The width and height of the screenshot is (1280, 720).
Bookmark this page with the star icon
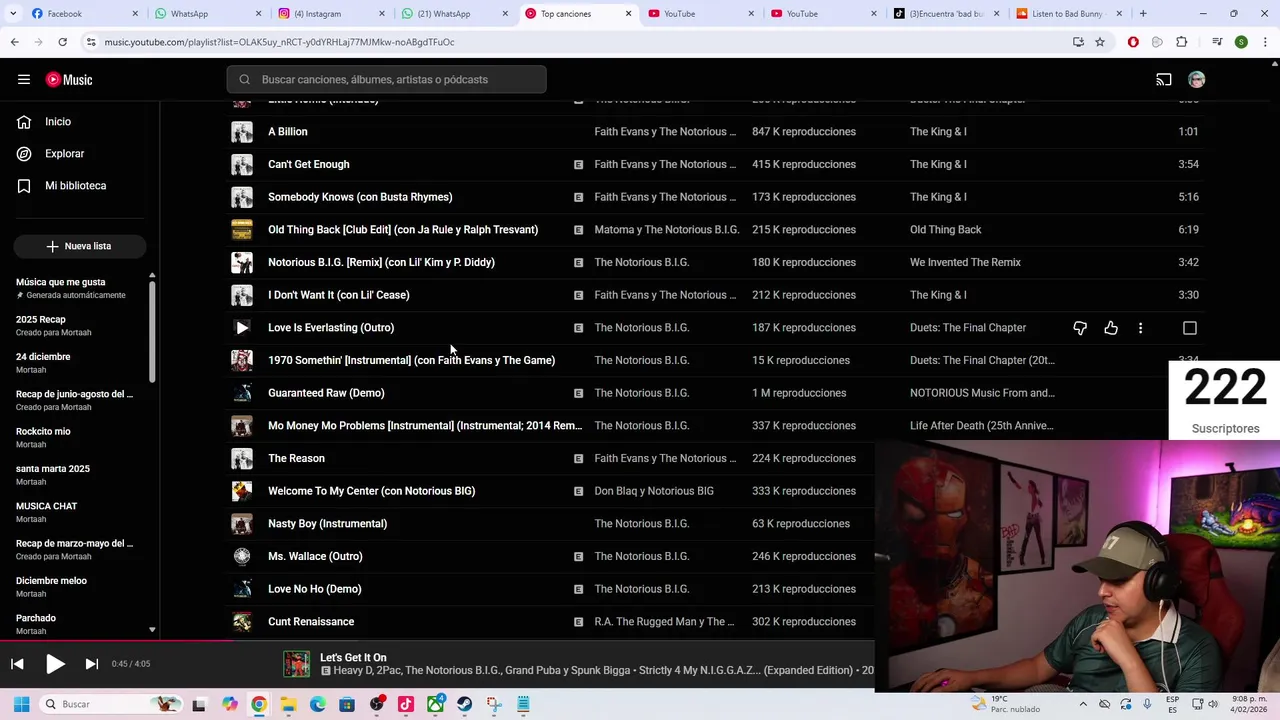pos(1100,42)
